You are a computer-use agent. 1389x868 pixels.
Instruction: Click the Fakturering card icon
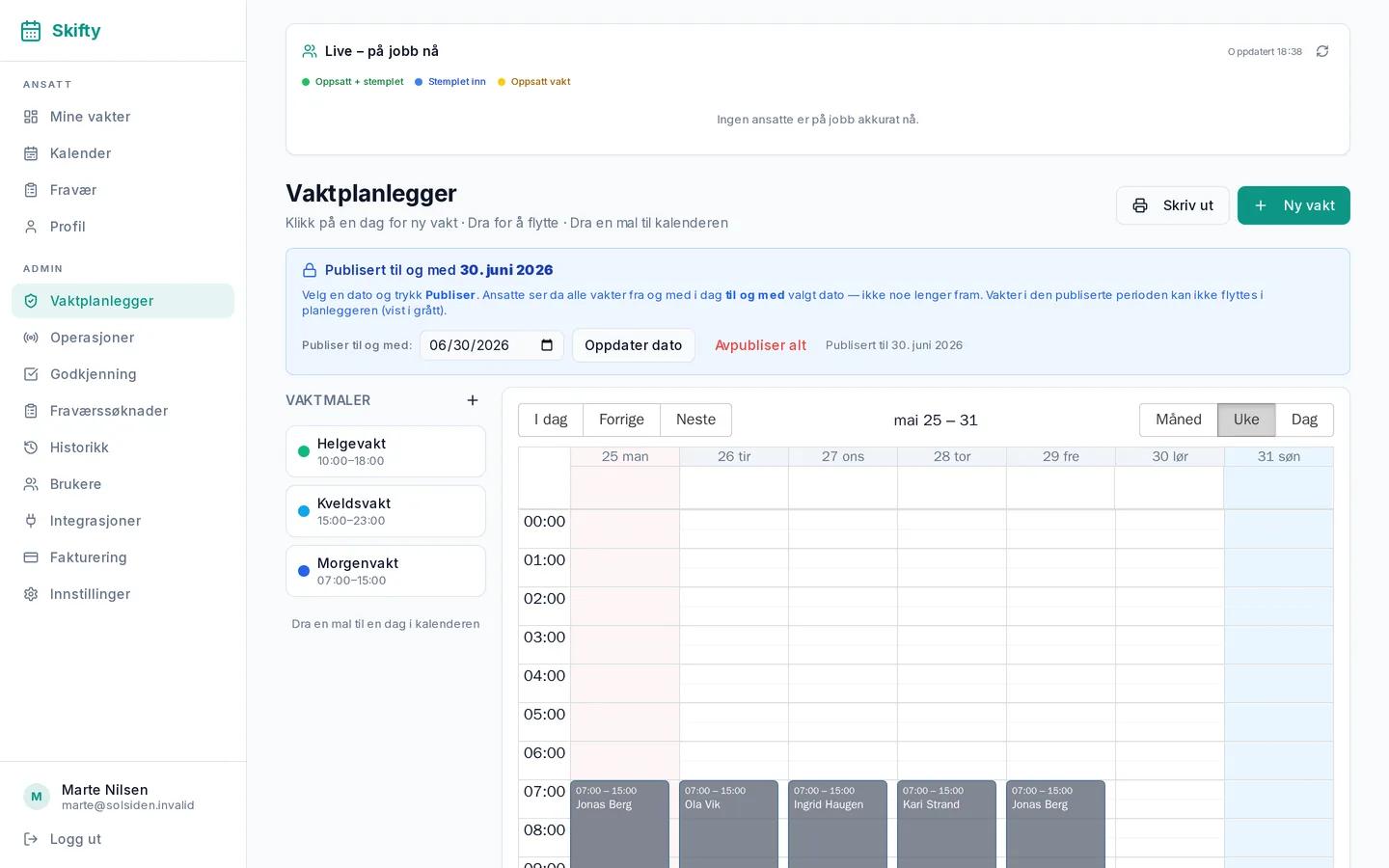(x=31, y=557)
